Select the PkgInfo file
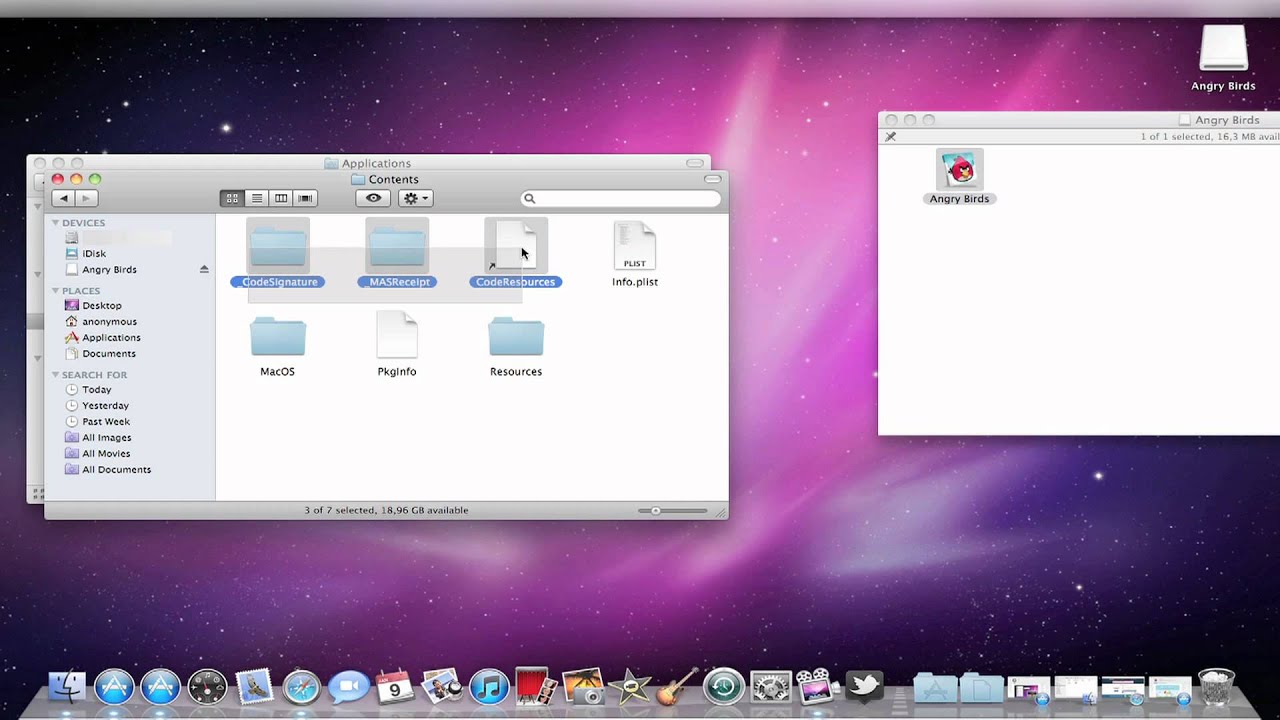The width and height of the screenshot is (1280, 720). click(397, 345)
